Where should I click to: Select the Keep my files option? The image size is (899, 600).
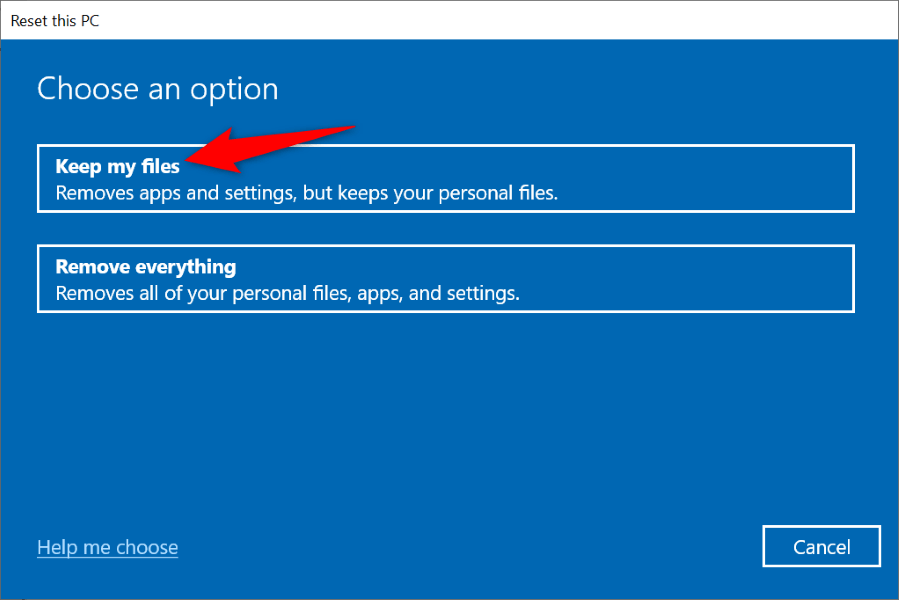tap(445, 179)
